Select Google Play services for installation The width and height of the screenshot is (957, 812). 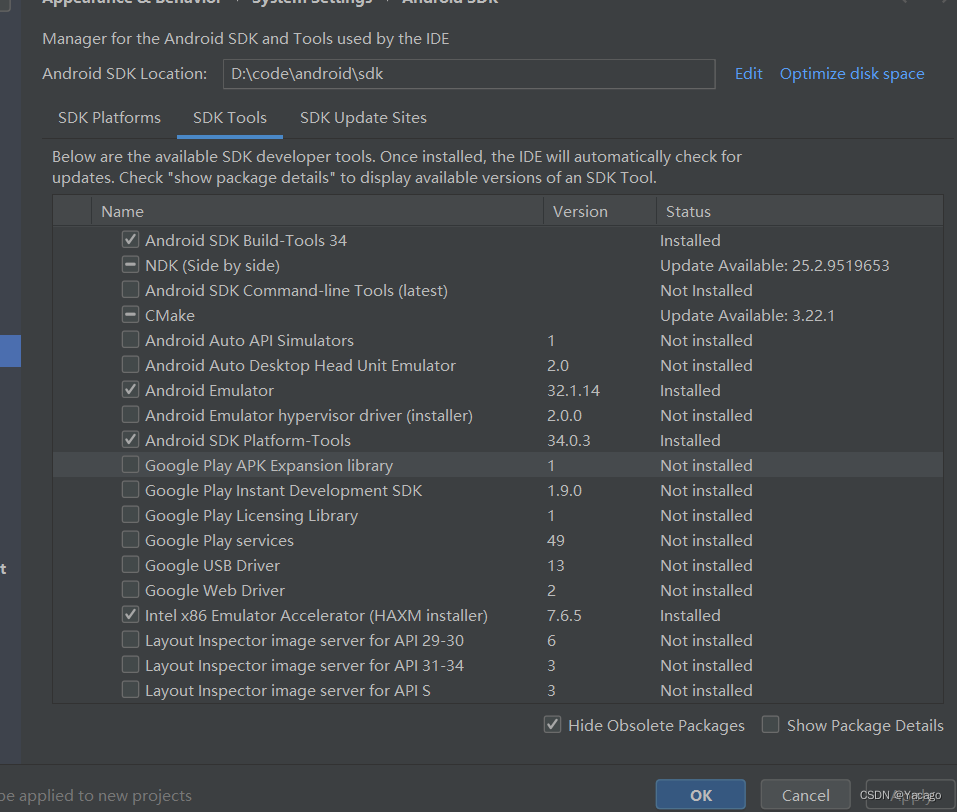tap(130, 540)
